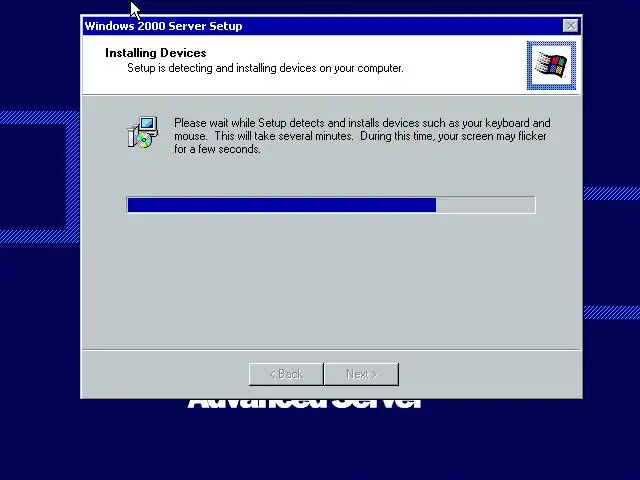Click the Installing Devices heading
This screenshot has height=480, width=640.
(x=156, y=53)
